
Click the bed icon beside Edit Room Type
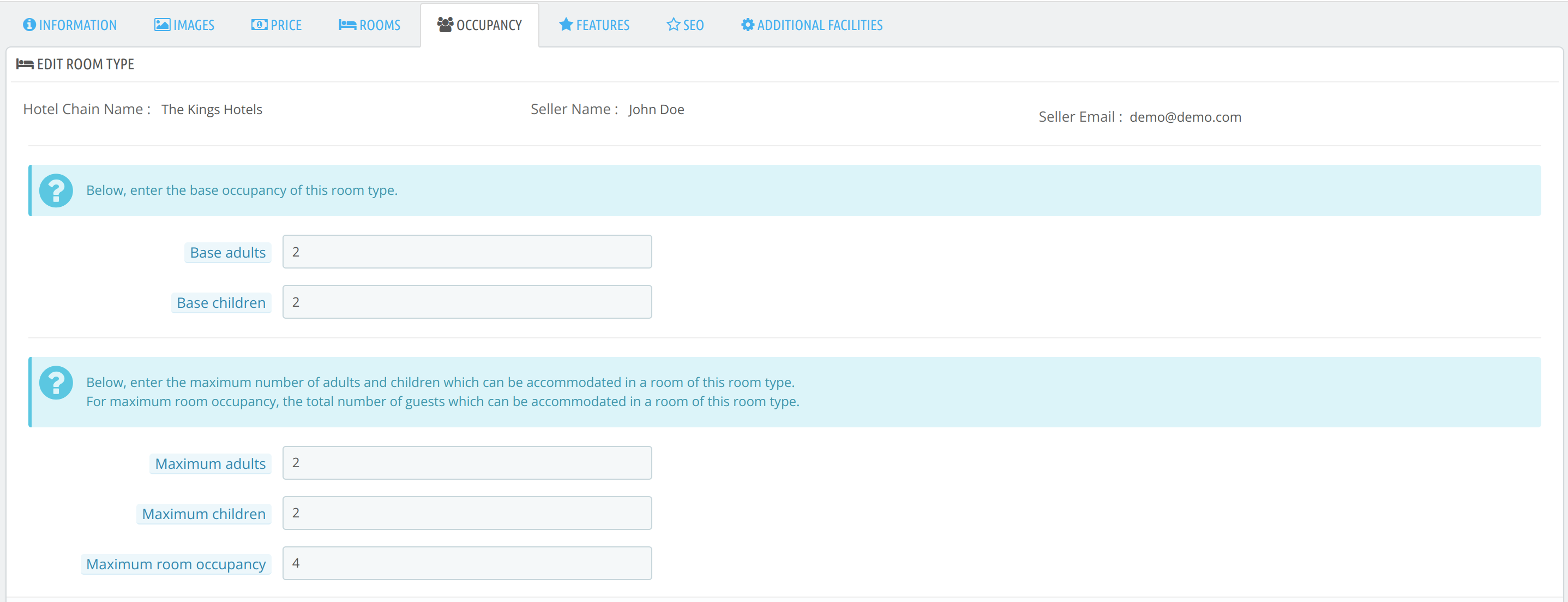point(25,64)
